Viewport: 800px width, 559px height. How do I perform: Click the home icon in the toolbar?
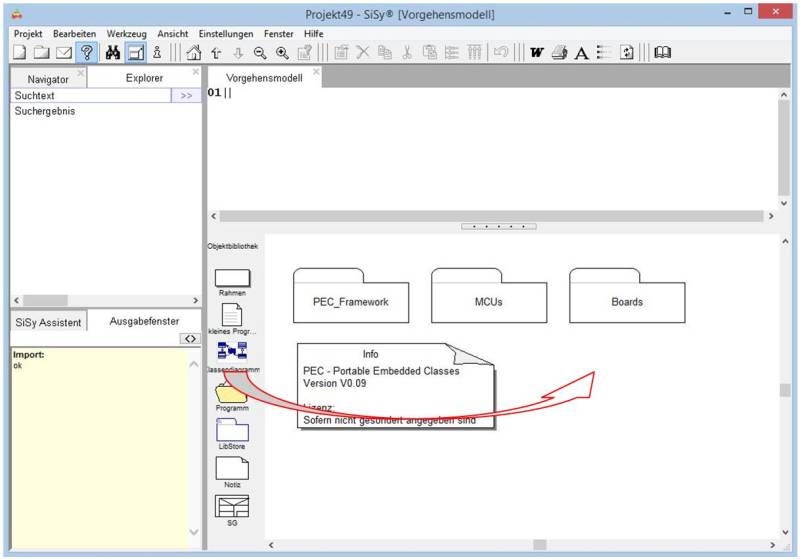[x=194, y=53]
